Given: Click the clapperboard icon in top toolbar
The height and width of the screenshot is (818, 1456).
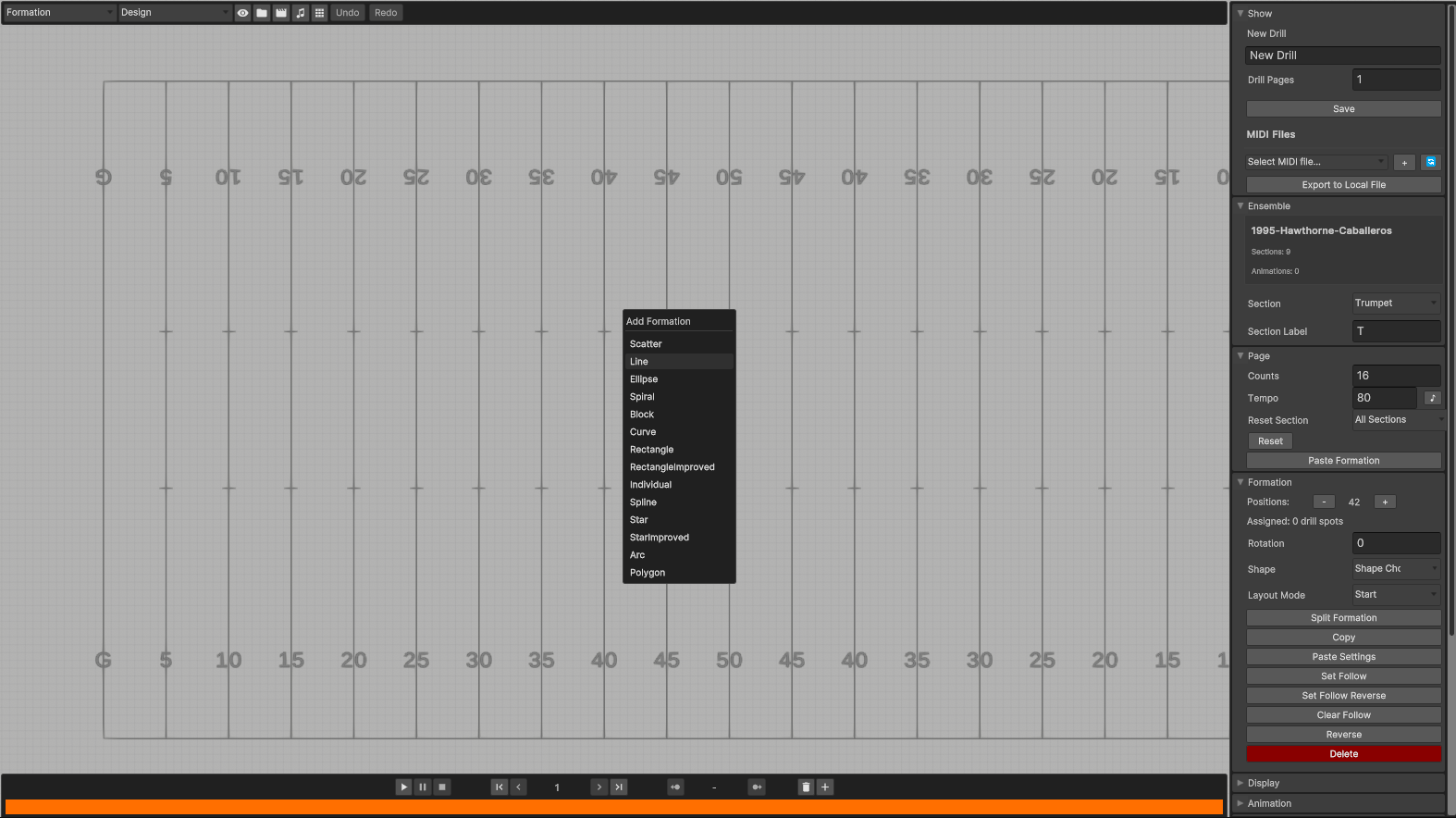Looking at the screenshot, I should pos(281,13).
